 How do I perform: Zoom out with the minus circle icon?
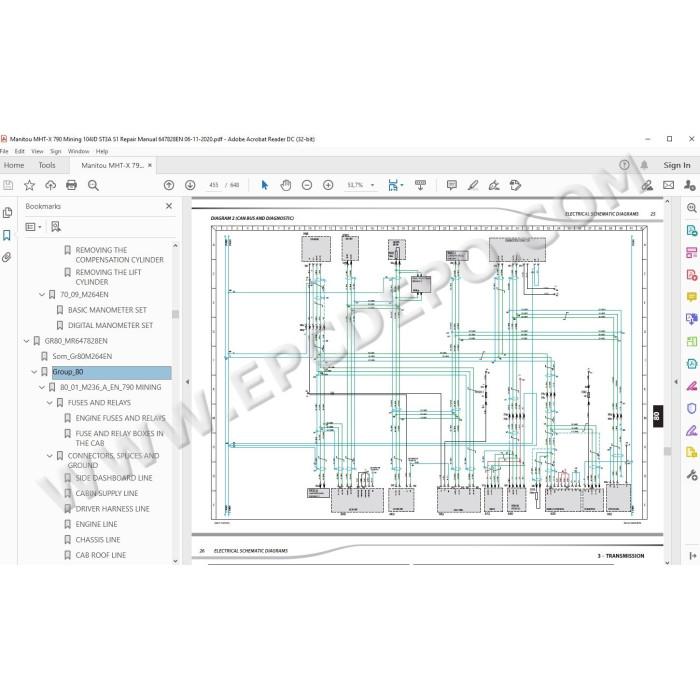pos(307,185)
